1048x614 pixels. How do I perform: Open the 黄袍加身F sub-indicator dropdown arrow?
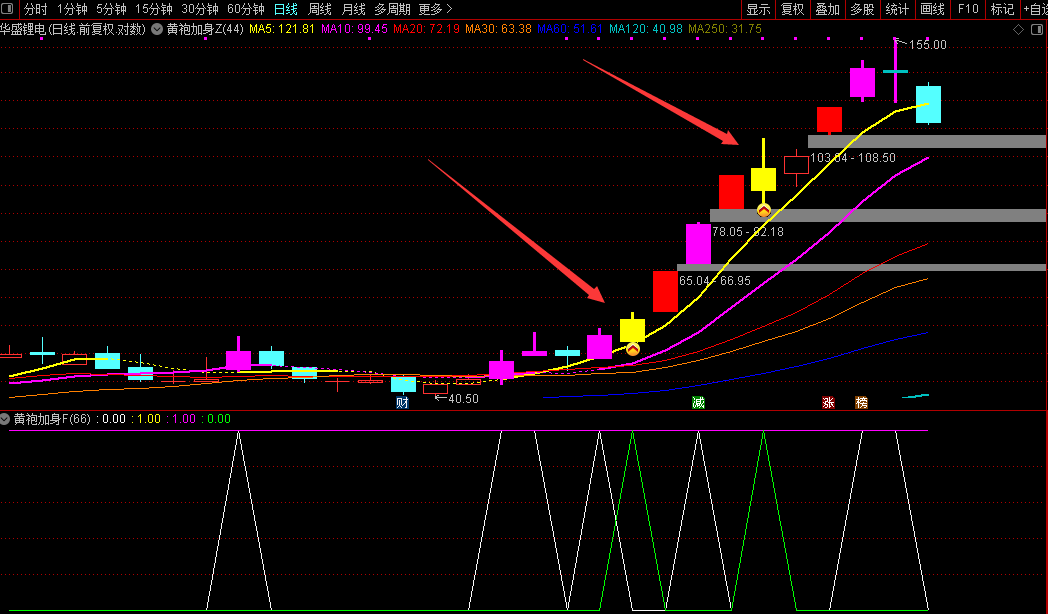pyautogui.click(x=6, y=419)
